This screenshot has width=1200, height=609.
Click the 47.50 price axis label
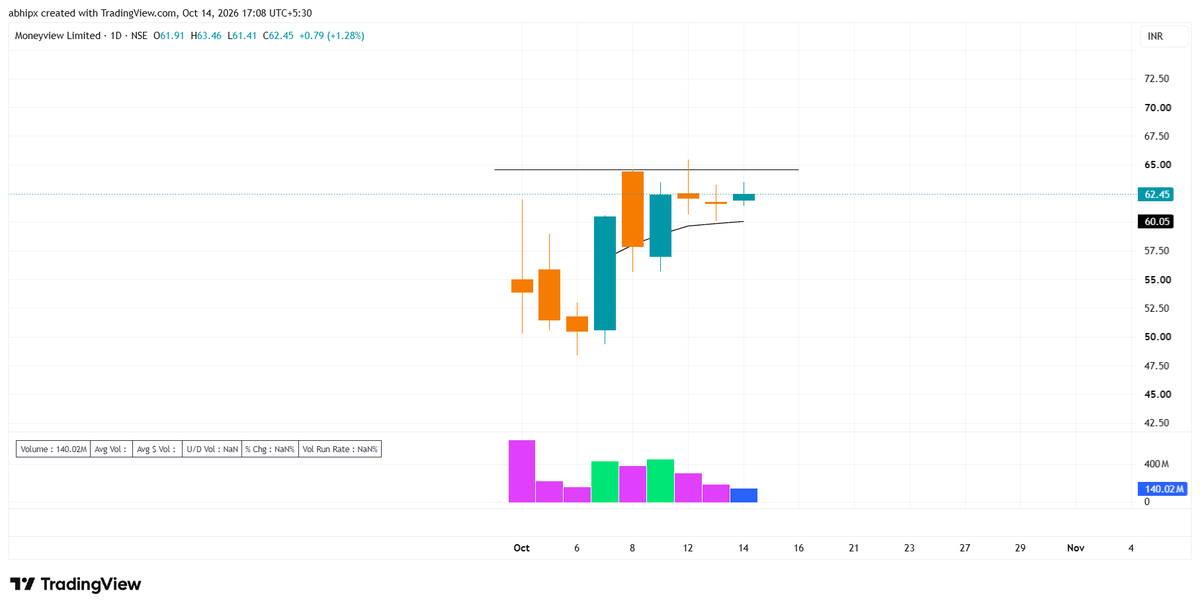pyautogui.click(x=1156, y=365)
